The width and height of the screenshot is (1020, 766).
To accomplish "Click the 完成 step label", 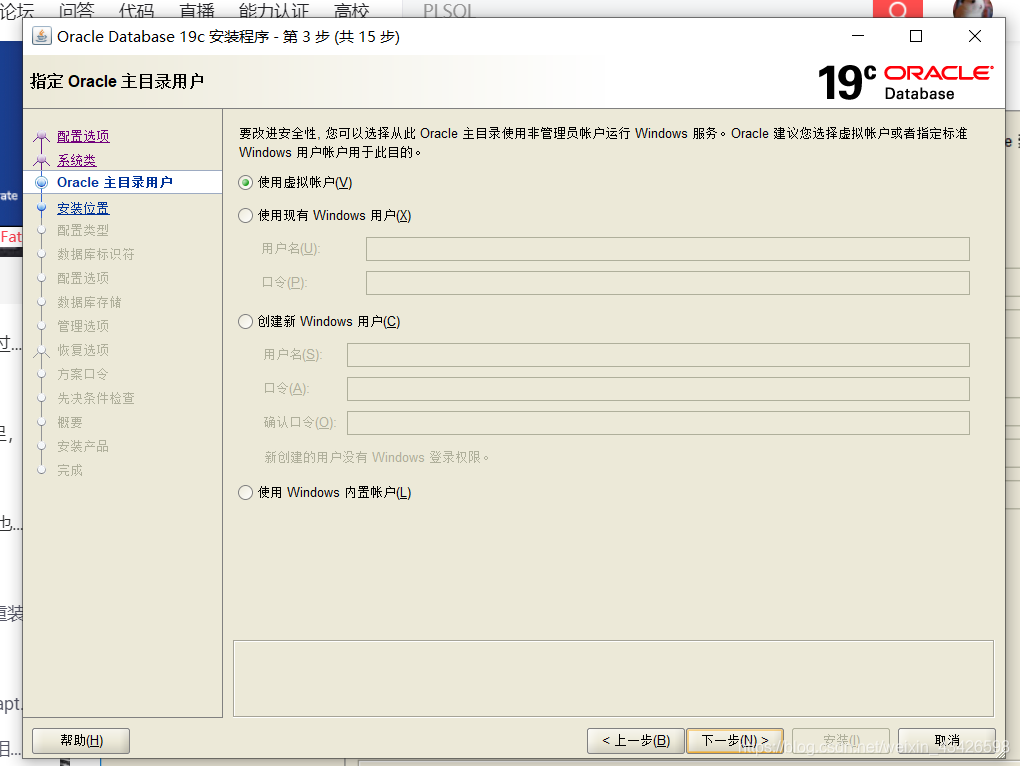I will tap(70, 471).
